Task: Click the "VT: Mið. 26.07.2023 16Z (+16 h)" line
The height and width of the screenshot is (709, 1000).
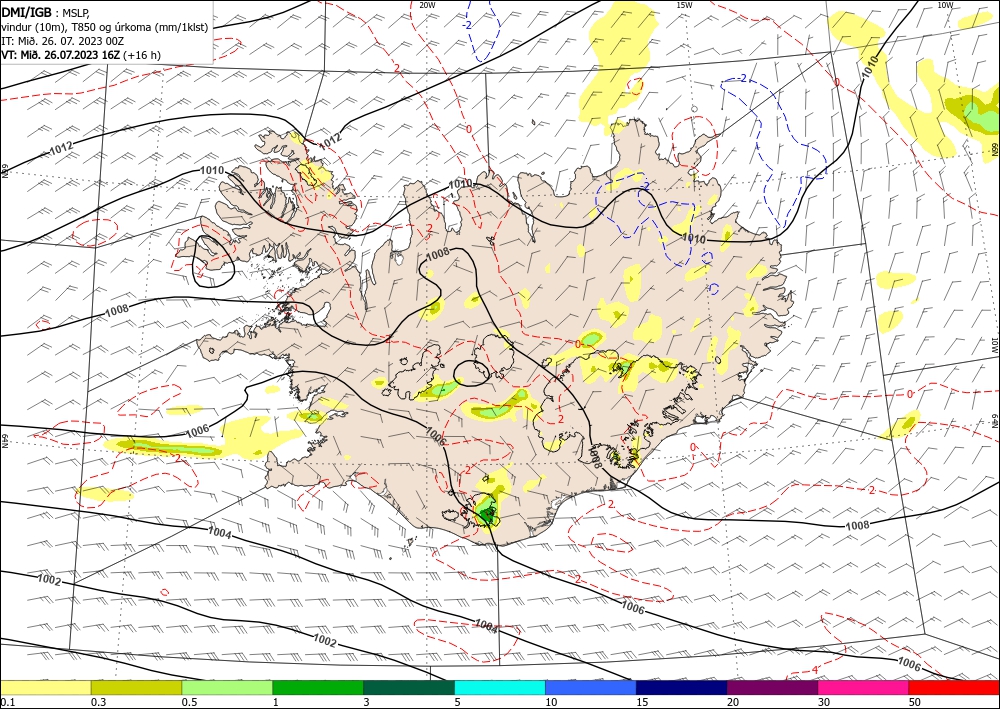Action: (81, 55)
